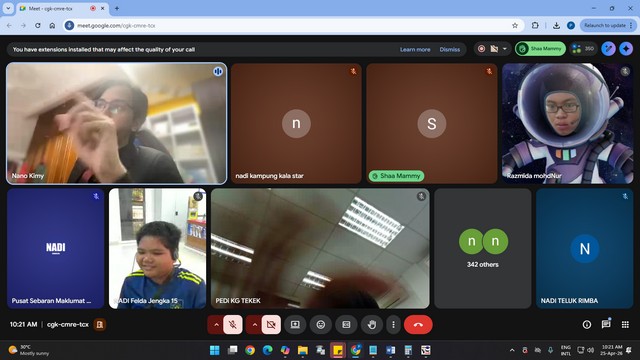Open more options three-dot menu
640x360 pixels.
[x=393, y=324]
